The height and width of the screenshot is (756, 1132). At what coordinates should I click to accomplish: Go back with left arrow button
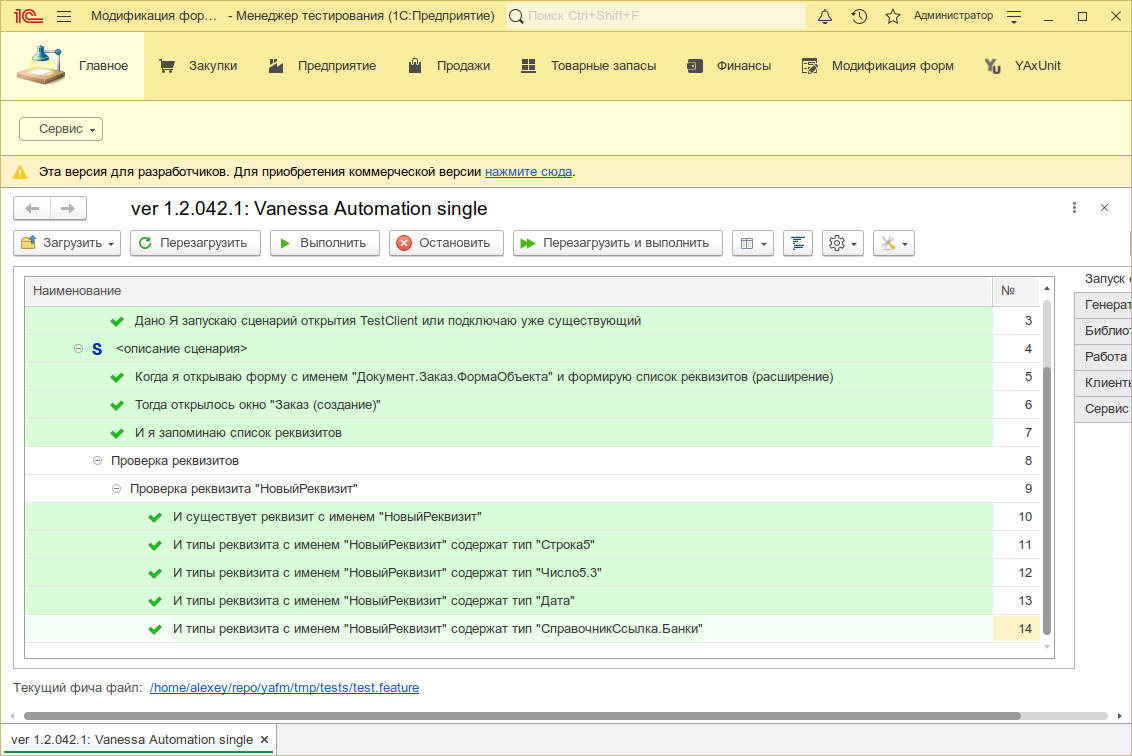[32, 209]
